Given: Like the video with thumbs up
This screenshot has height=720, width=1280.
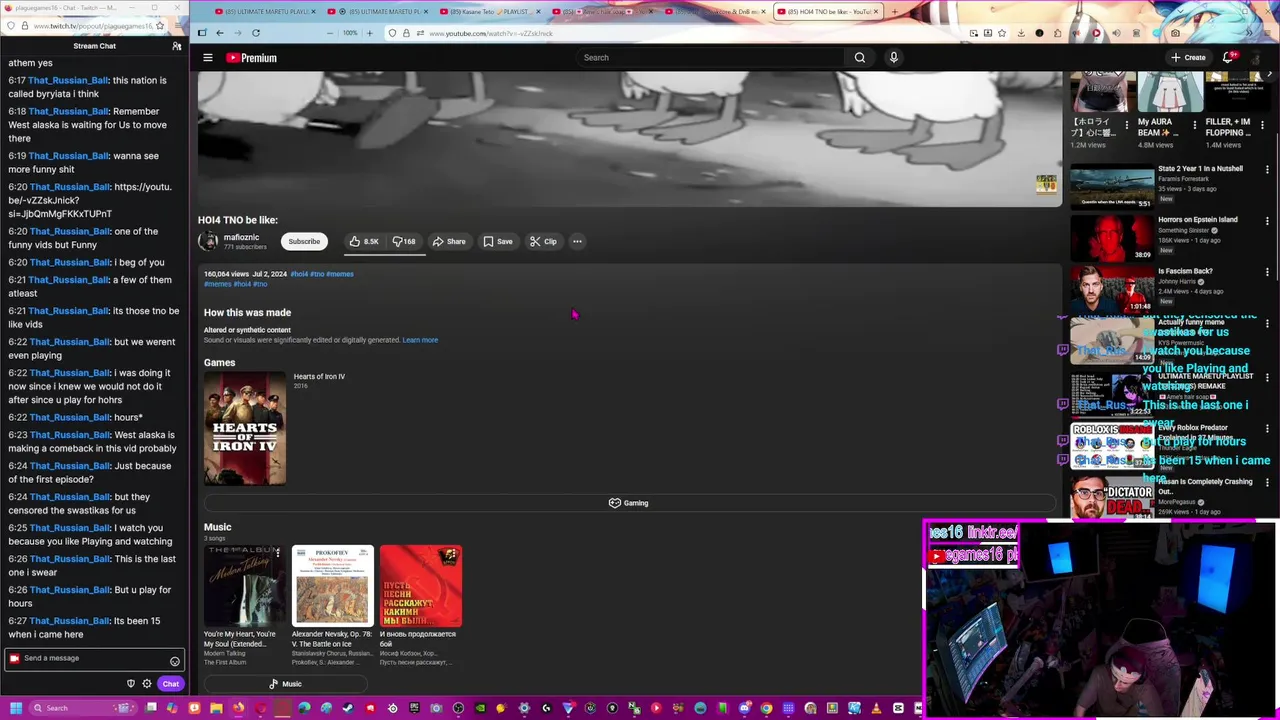Looking at the screenshot, I should (363, 241).
